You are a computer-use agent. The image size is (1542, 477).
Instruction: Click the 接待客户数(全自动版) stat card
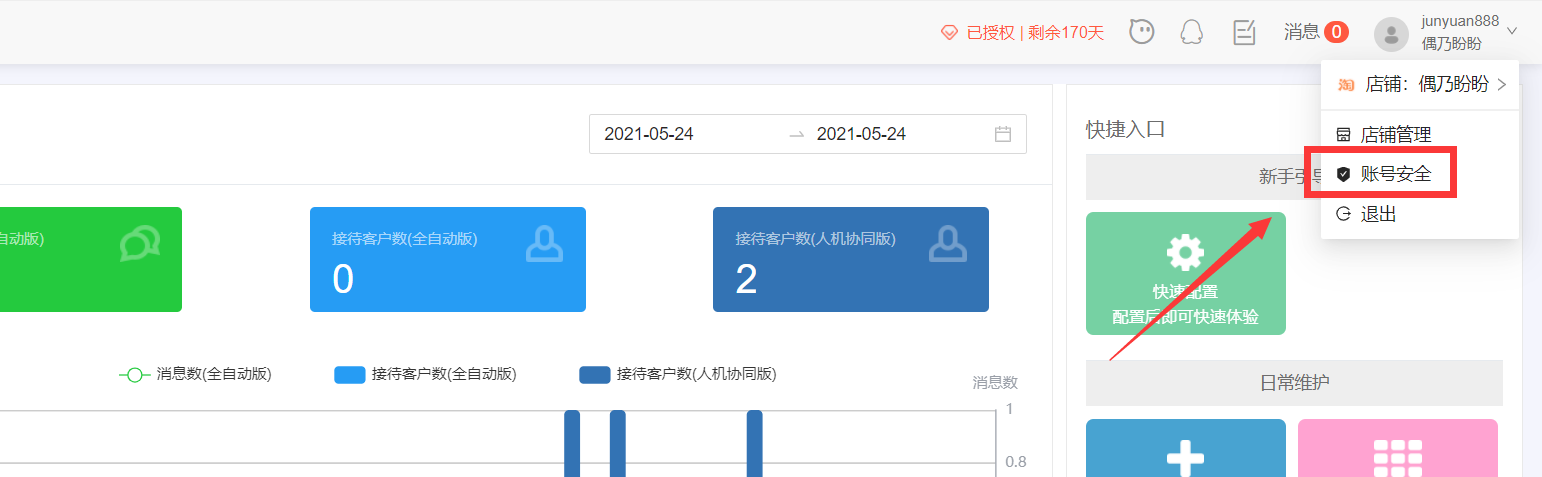(x=448, y=259)
